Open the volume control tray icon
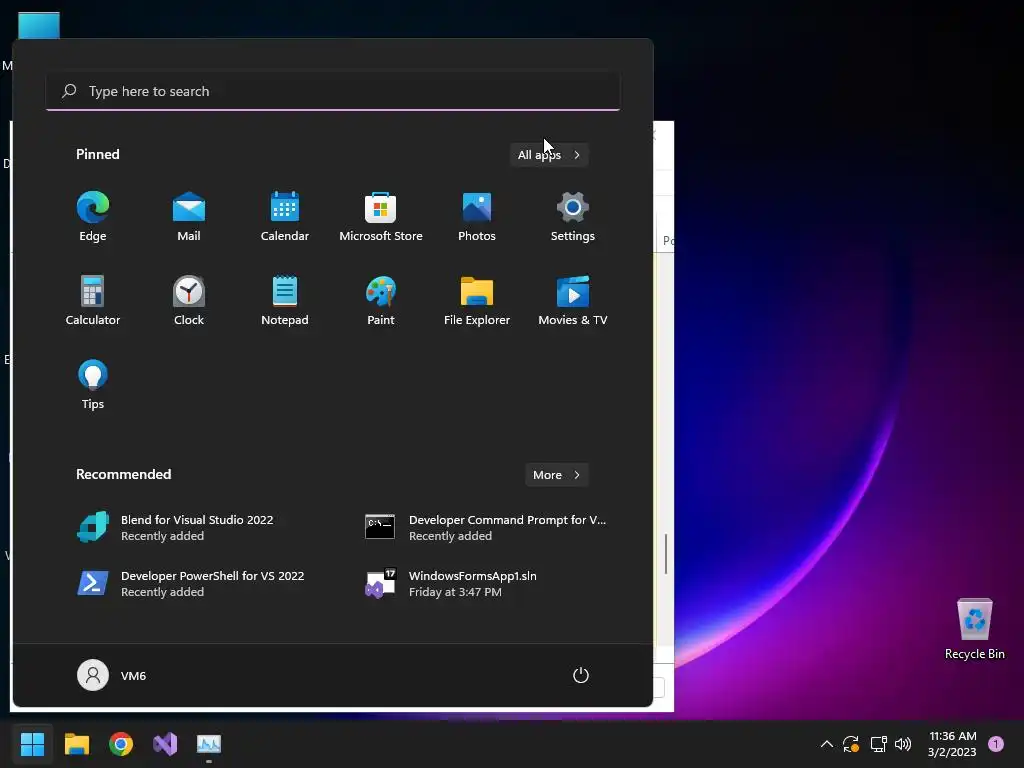 point(903,744)
